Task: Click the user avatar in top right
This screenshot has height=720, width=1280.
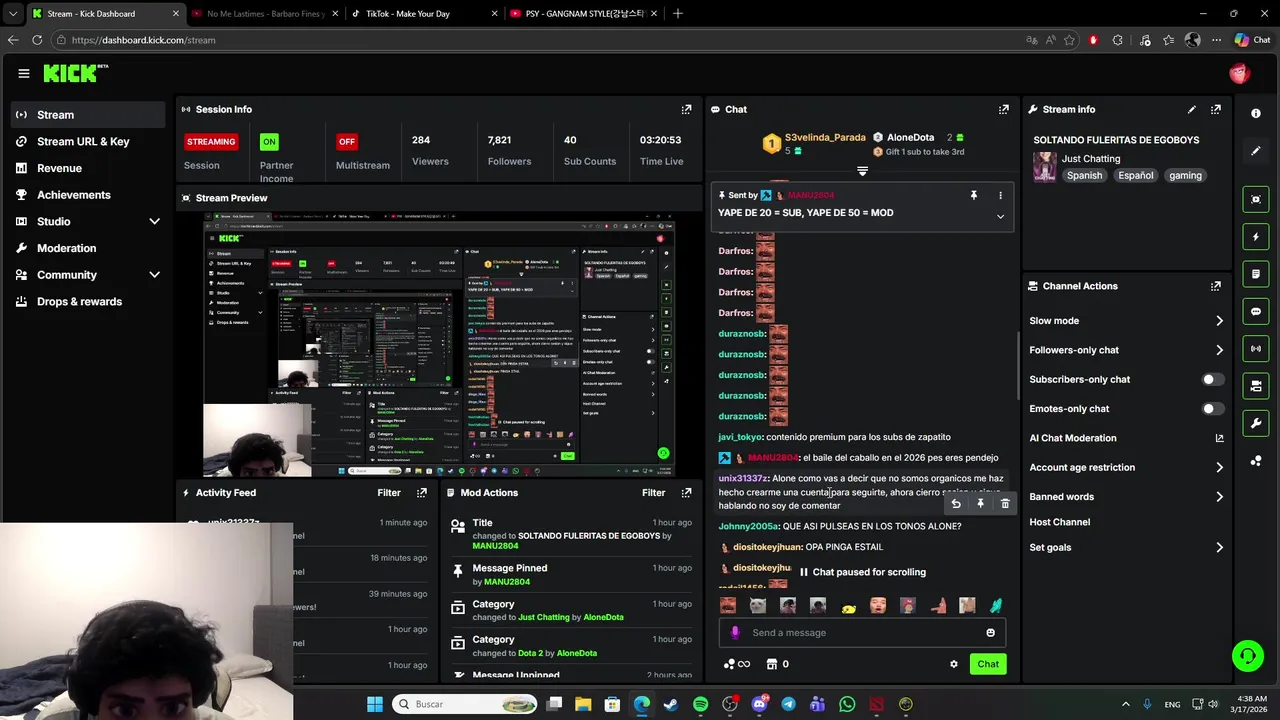Action: pos(1239,73)
